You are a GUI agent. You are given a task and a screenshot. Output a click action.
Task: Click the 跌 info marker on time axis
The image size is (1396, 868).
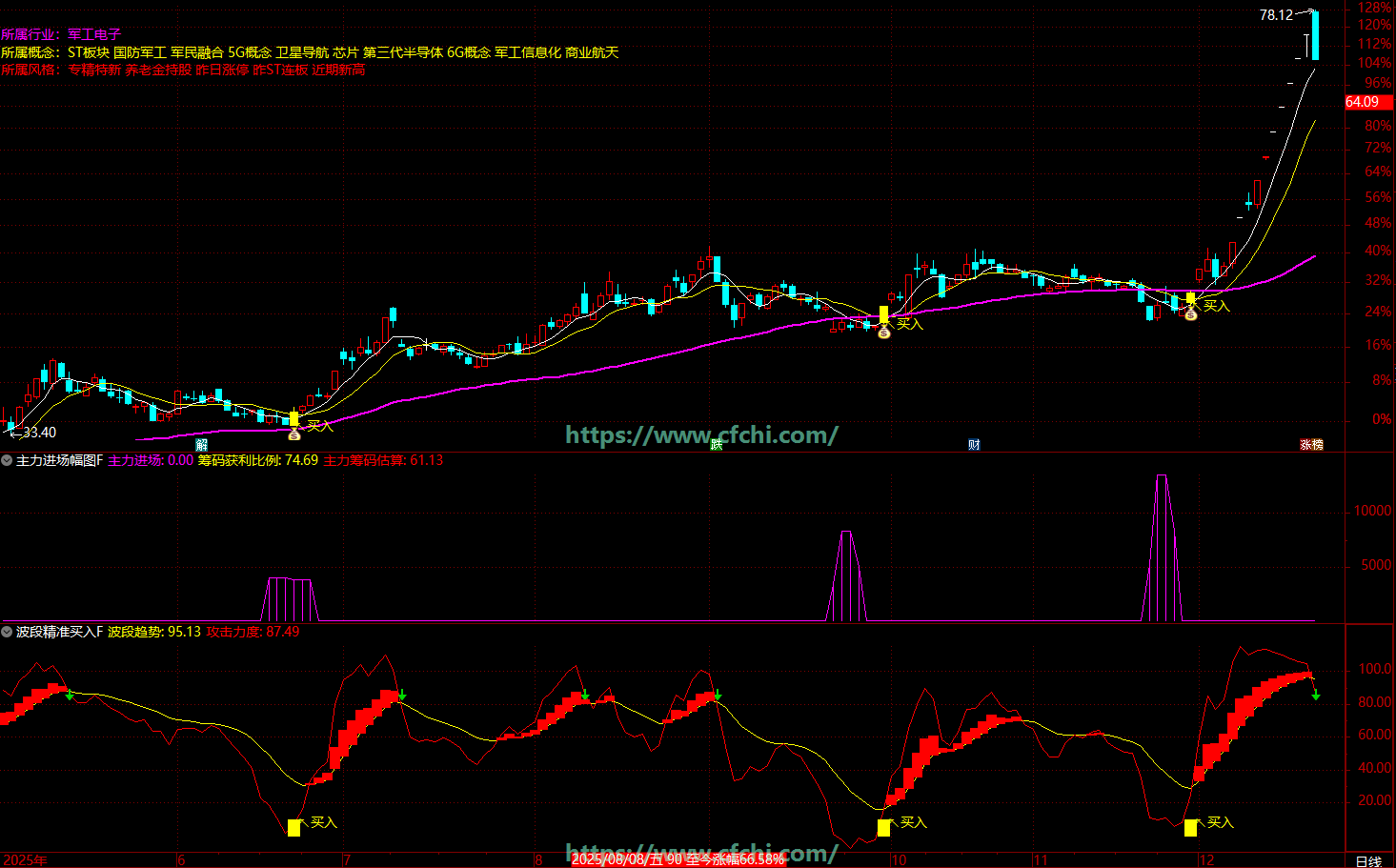pos(717,445)
